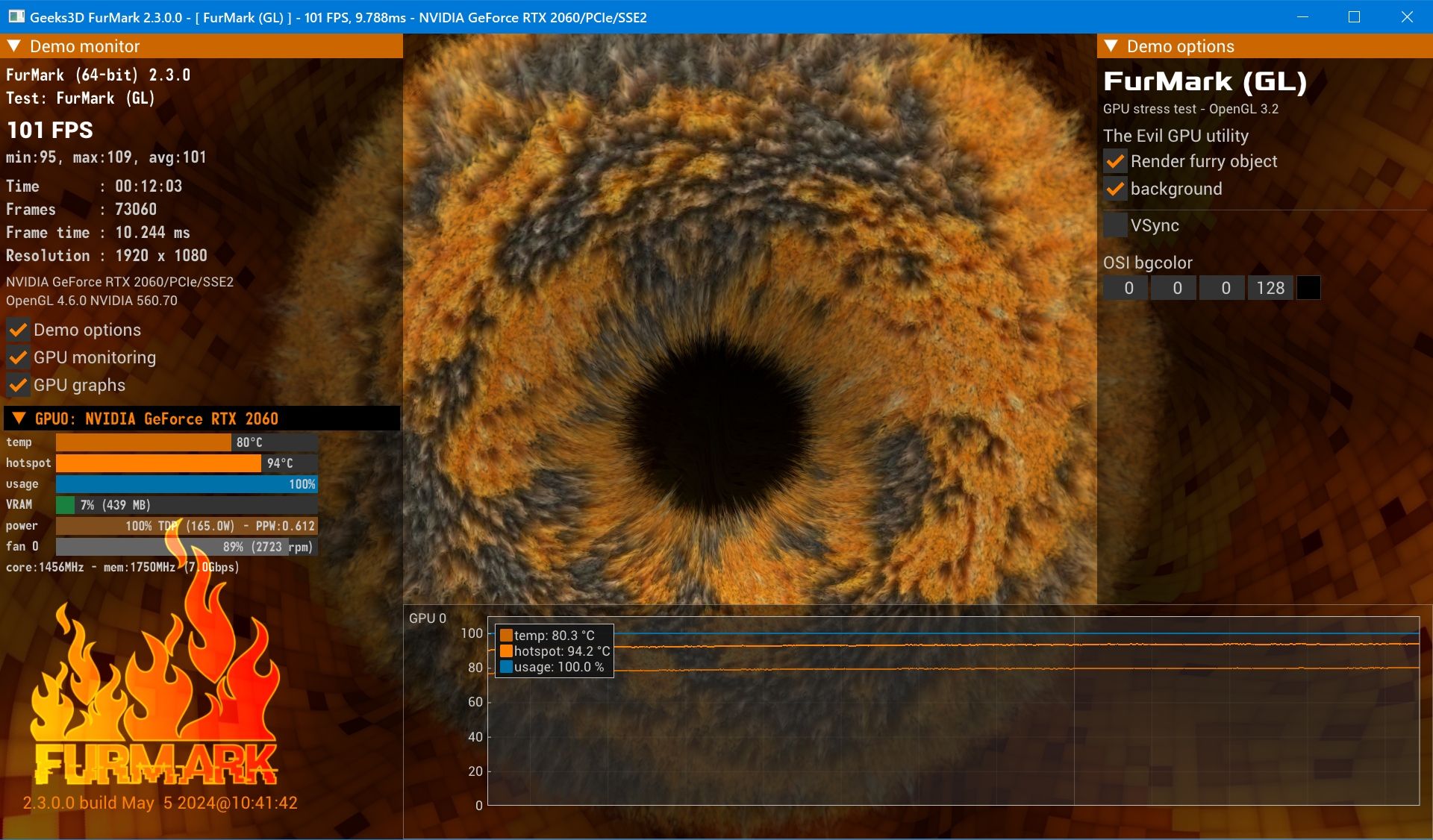Click the usage legend blue square in graph

coord(506,667)
